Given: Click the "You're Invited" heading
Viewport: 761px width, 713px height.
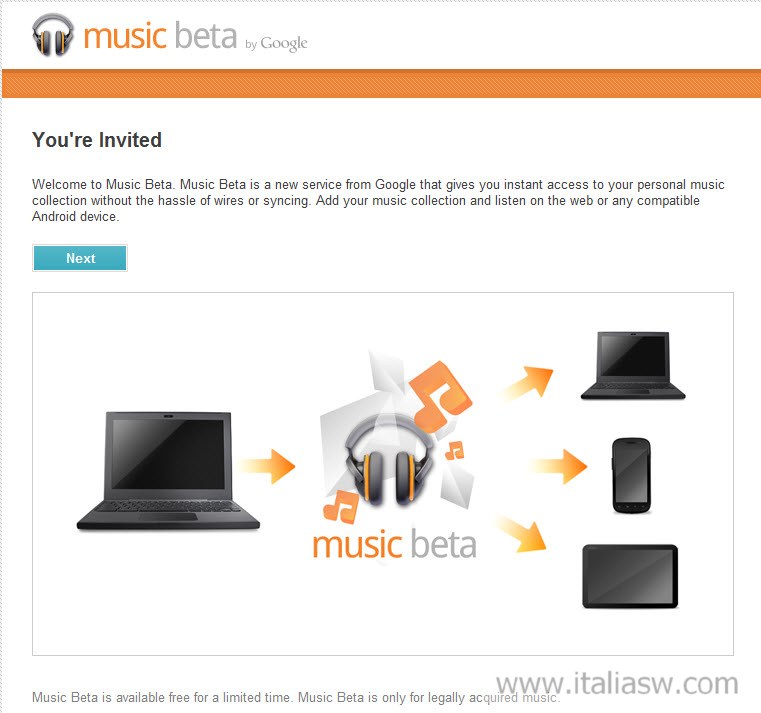Looking at the screenshot, I should tap(97, 140).
